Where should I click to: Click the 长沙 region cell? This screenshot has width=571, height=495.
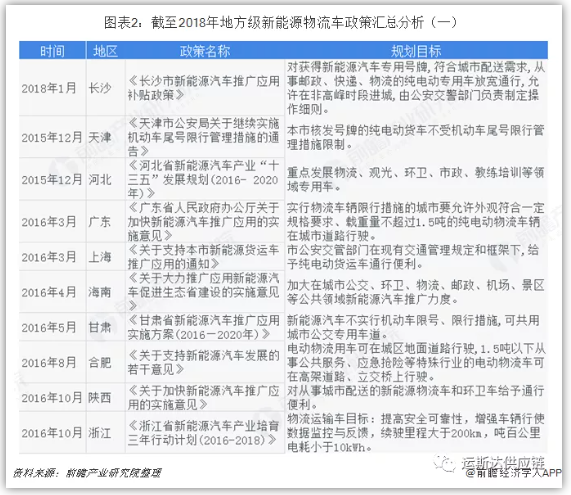tap(100, 88)
